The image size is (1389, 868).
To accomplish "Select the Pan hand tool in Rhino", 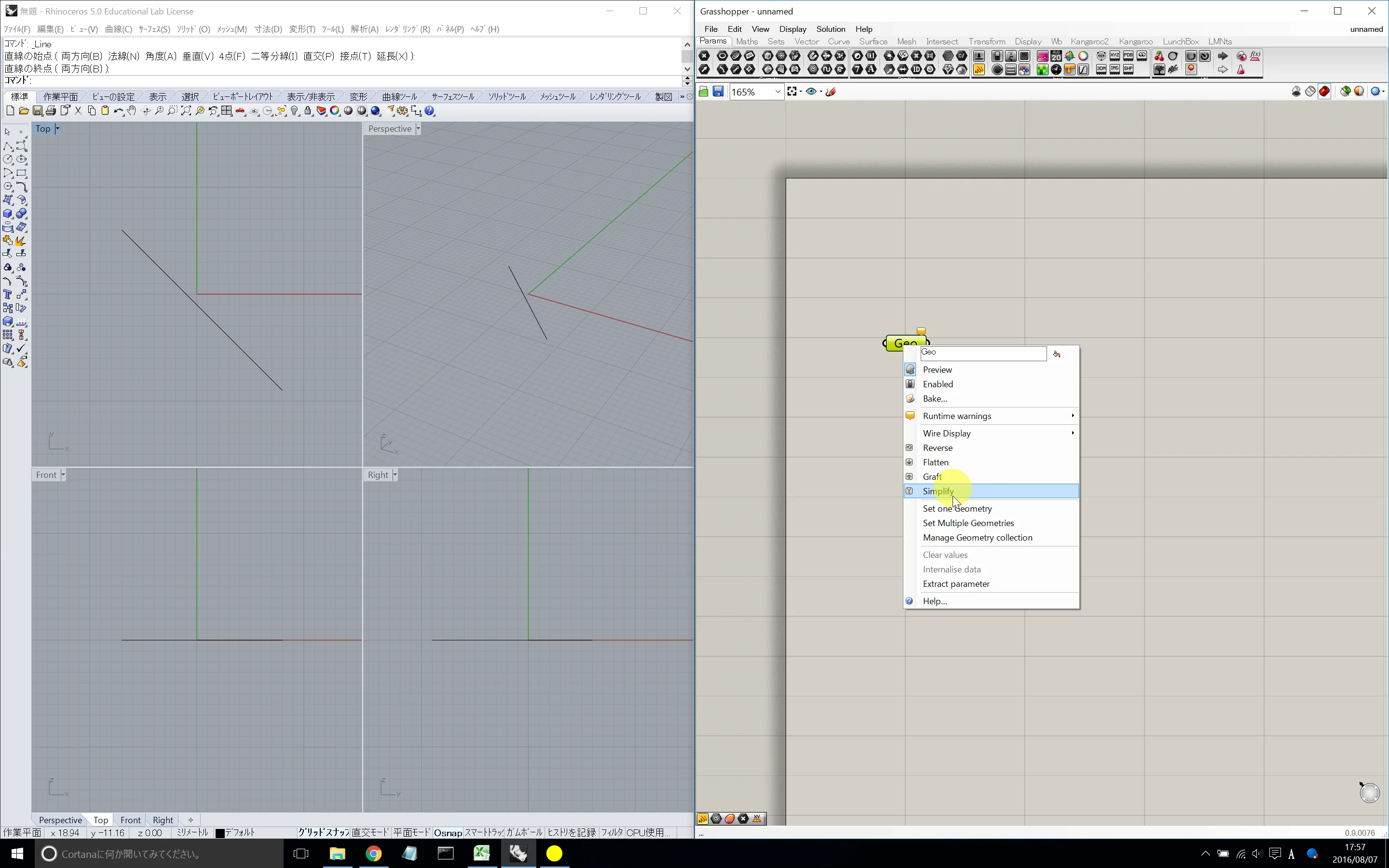I will [x=132, y=111].
